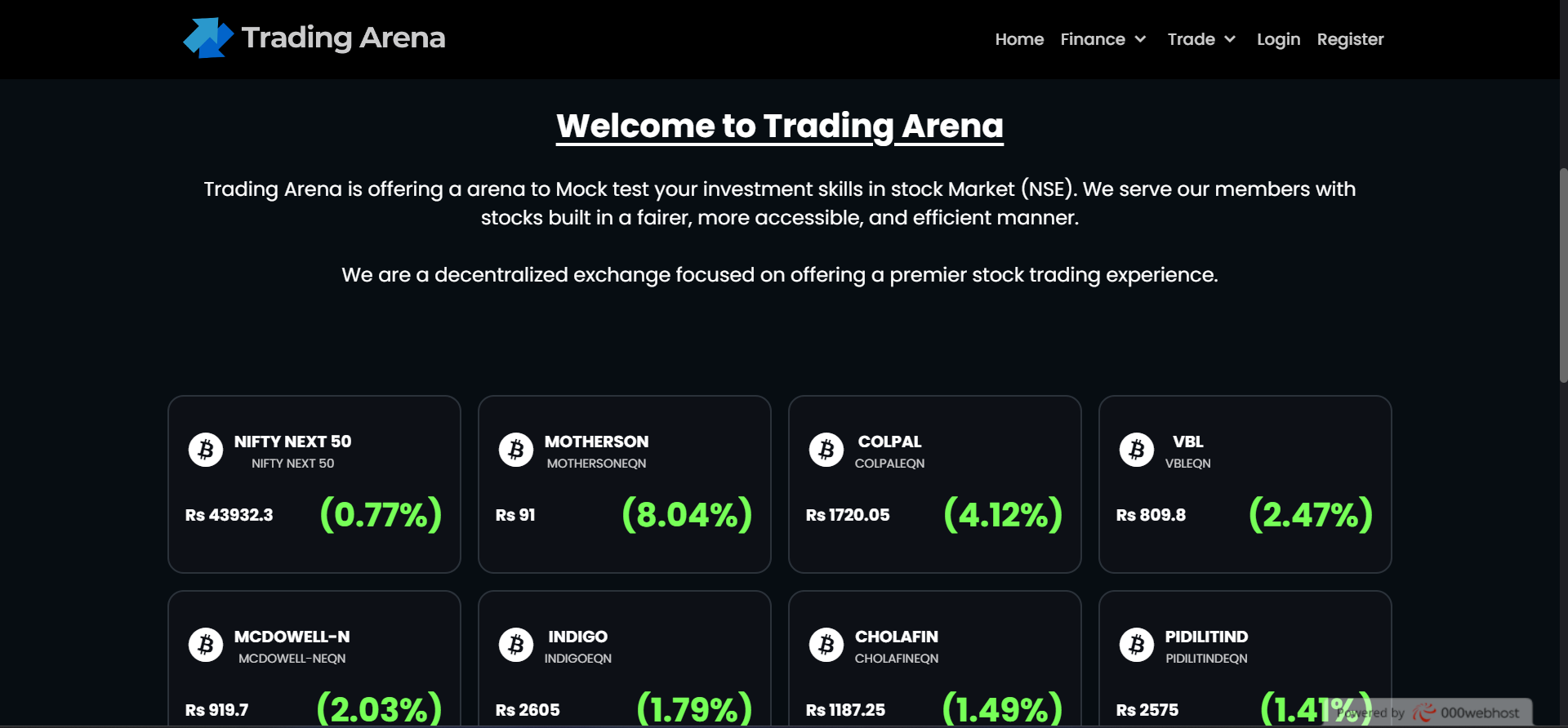This screenshot has height=728, width=1568.
Task: Click the INDIGO coin icon
Action: point(515,645)
